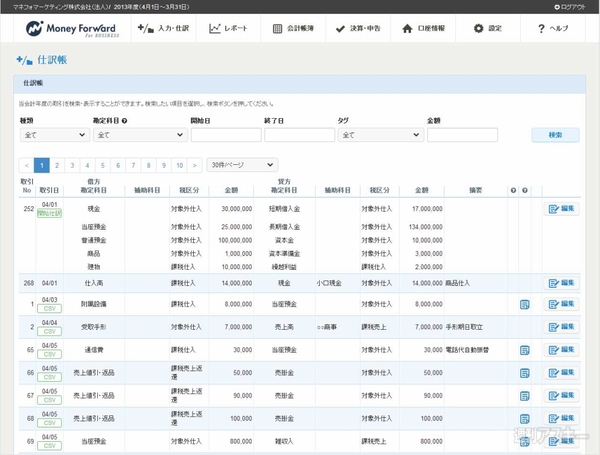
Task: Expand the タグ dropdown
Action: [380, 134]
